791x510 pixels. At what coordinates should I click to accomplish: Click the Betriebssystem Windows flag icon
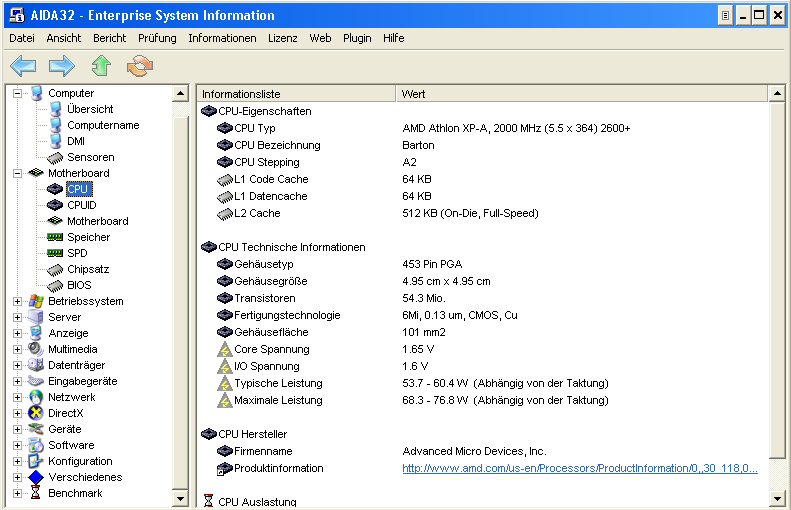36,301
